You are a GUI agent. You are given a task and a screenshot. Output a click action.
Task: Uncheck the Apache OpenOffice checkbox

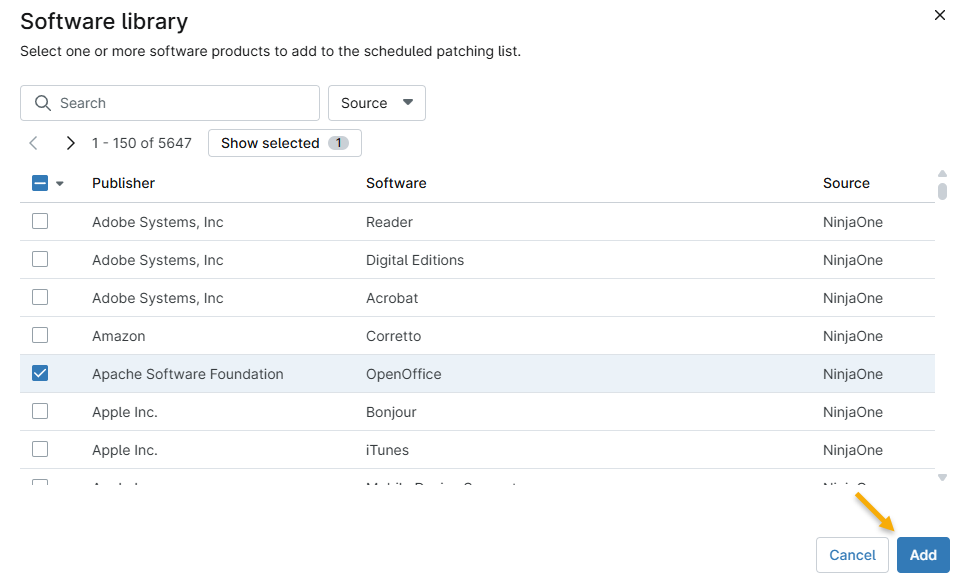[x=40, y=373]
